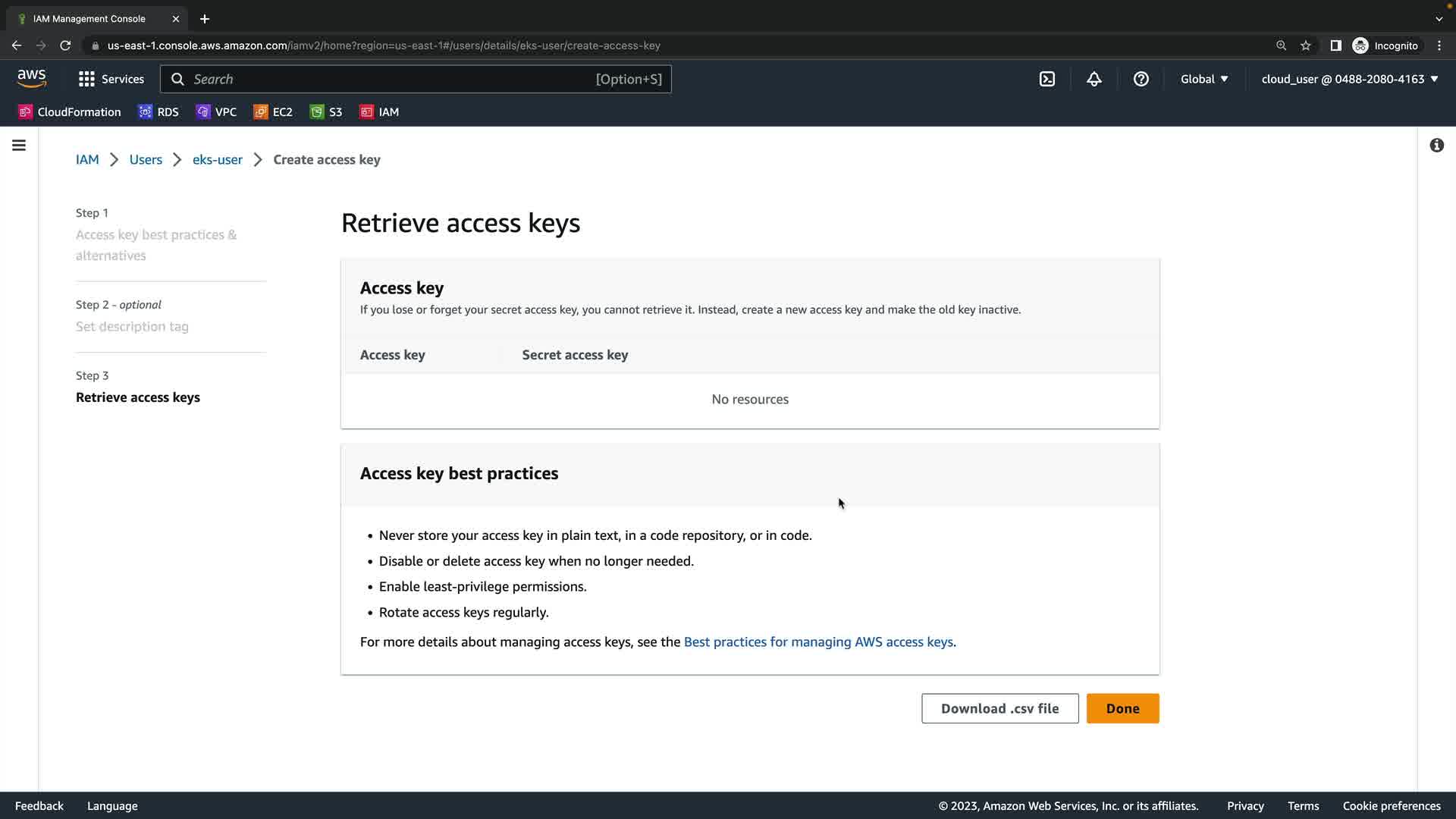Open the Global region dropdown
1456x819 pixels.
click(x=1203, y=79)
